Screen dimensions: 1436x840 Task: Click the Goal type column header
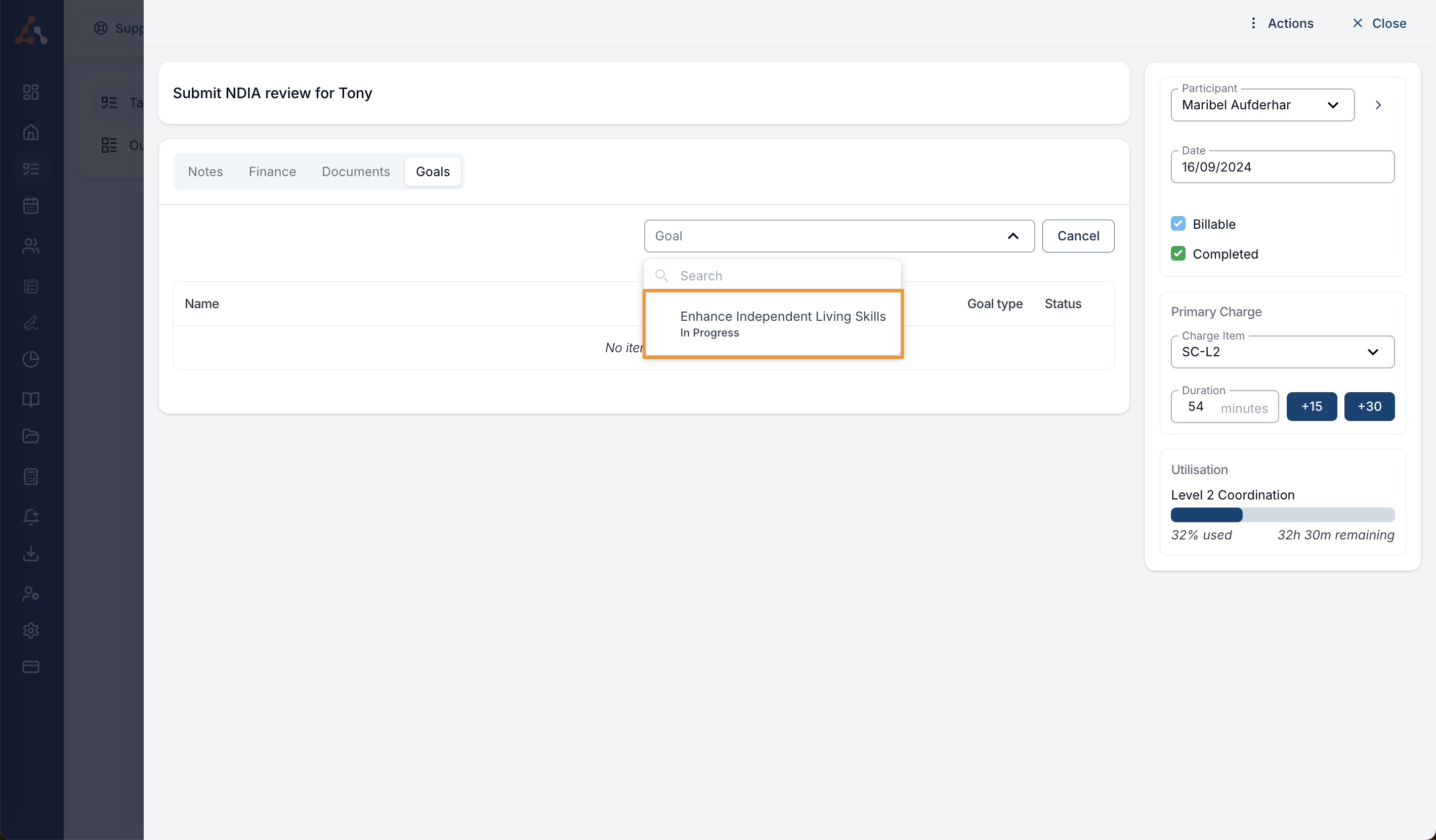(x=994, y=304)
